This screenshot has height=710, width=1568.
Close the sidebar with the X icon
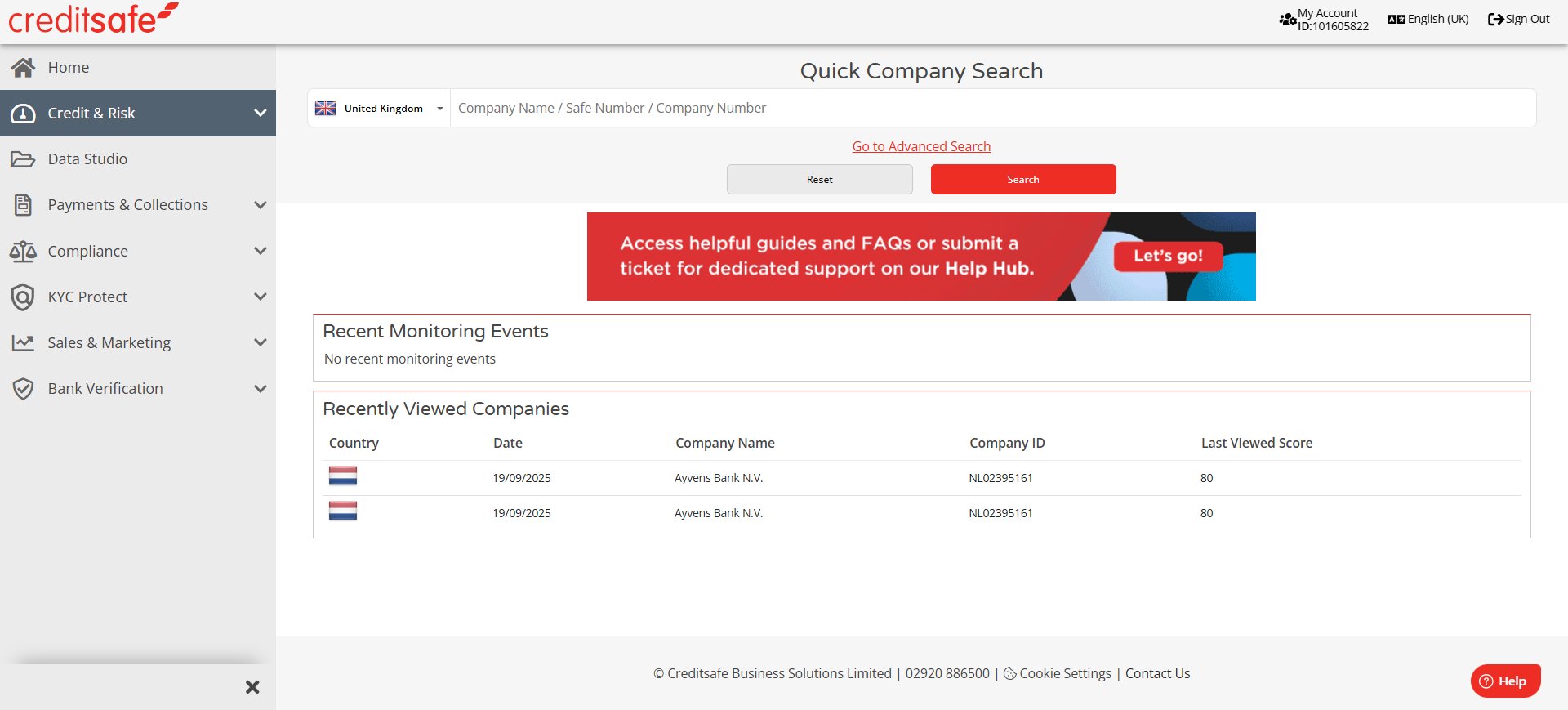click(252, 687)
